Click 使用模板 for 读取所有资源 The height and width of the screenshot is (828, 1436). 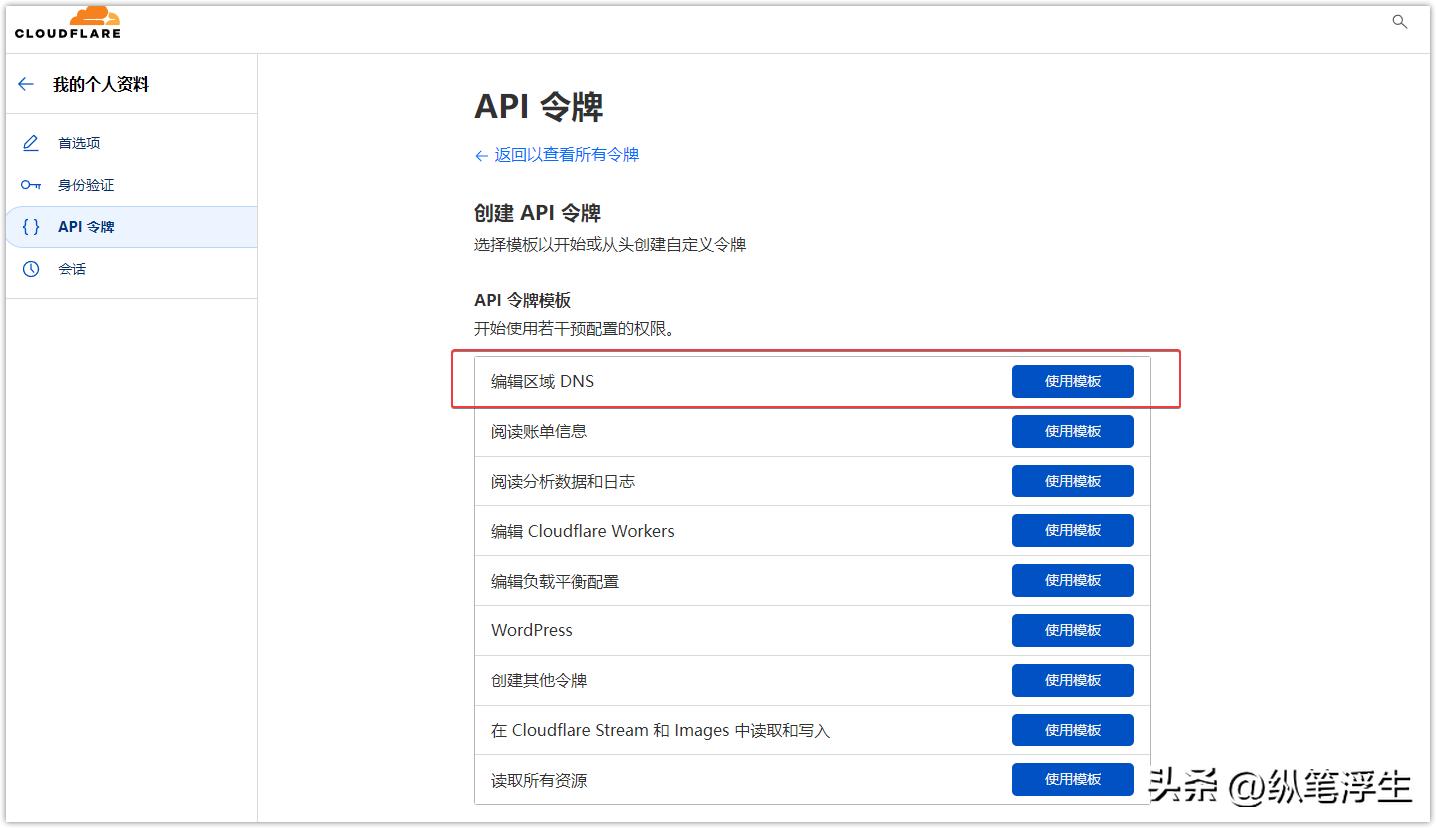1072,779
